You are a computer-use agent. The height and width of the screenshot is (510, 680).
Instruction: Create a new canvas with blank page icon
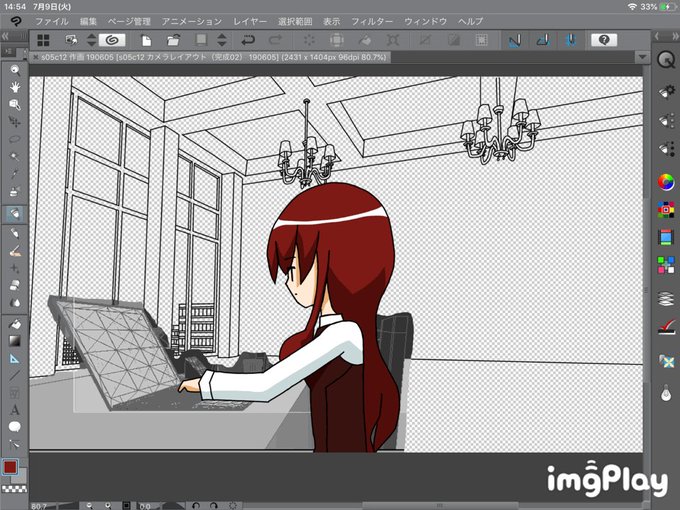(x=147, y=40)
